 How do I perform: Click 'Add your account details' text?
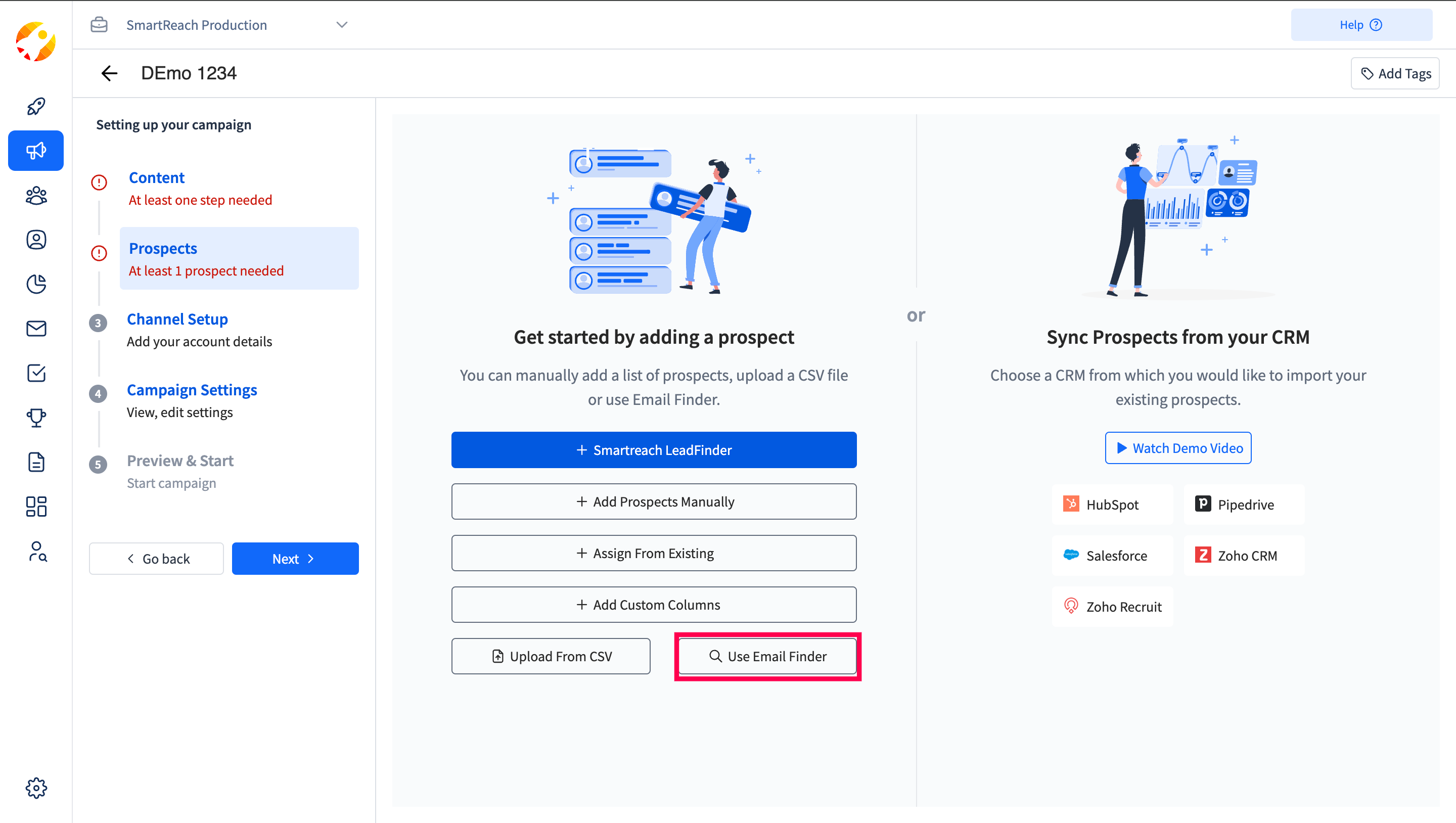pyautogui.click(x=199, y=341)
